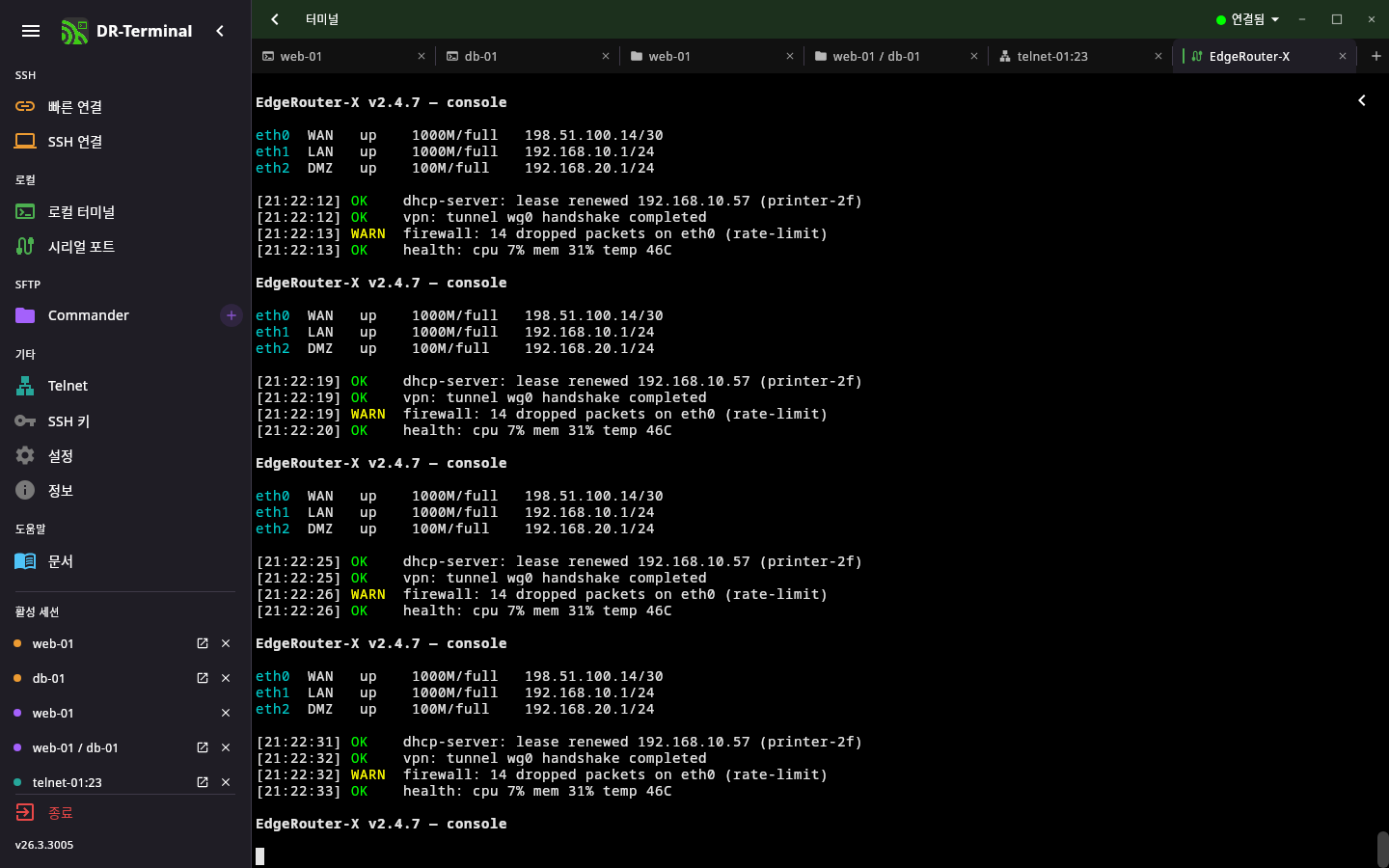
Task: Collapse the DR-Terminal sidebar with the chevron
Action: tap(220, 31)
